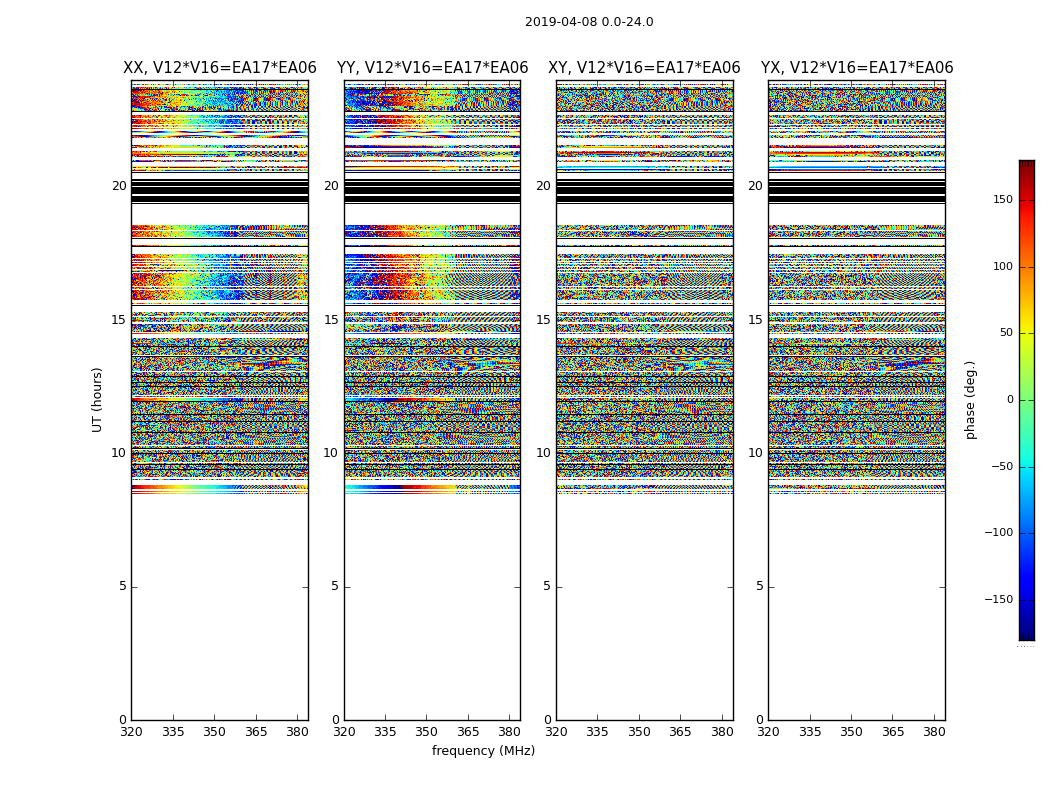Click the YY panel x-axis tick 335
1050x800 pixels.
coord(385,732)
